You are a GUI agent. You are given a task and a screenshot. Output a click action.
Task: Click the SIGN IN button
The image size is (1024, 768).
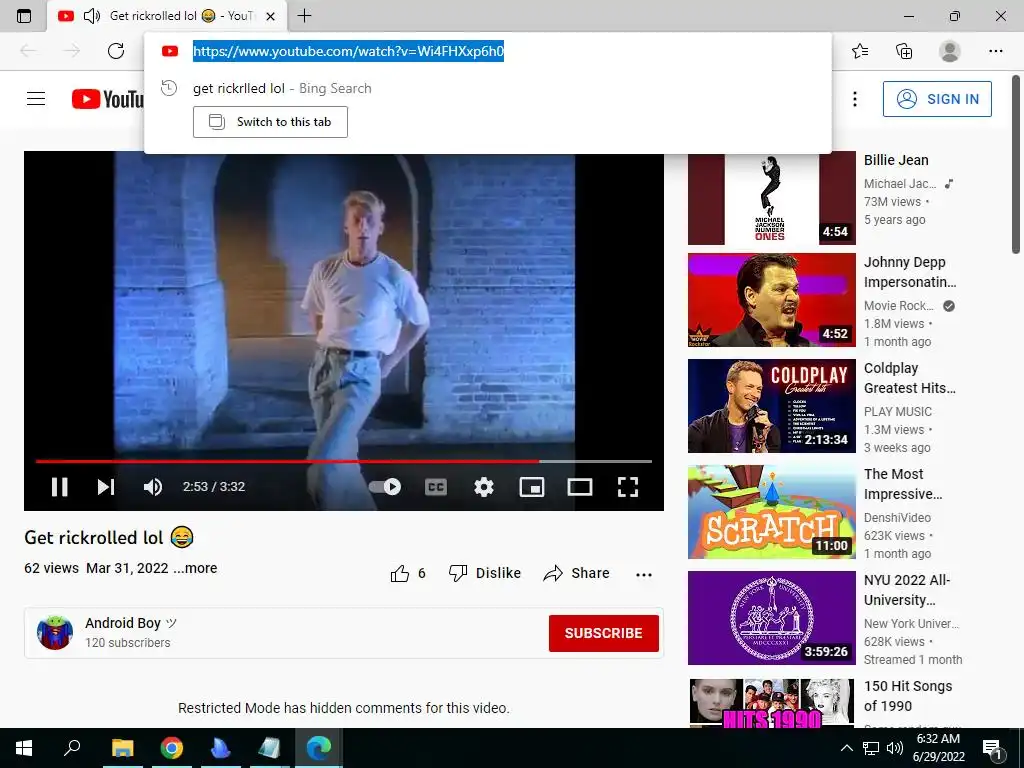pos(937,99)
